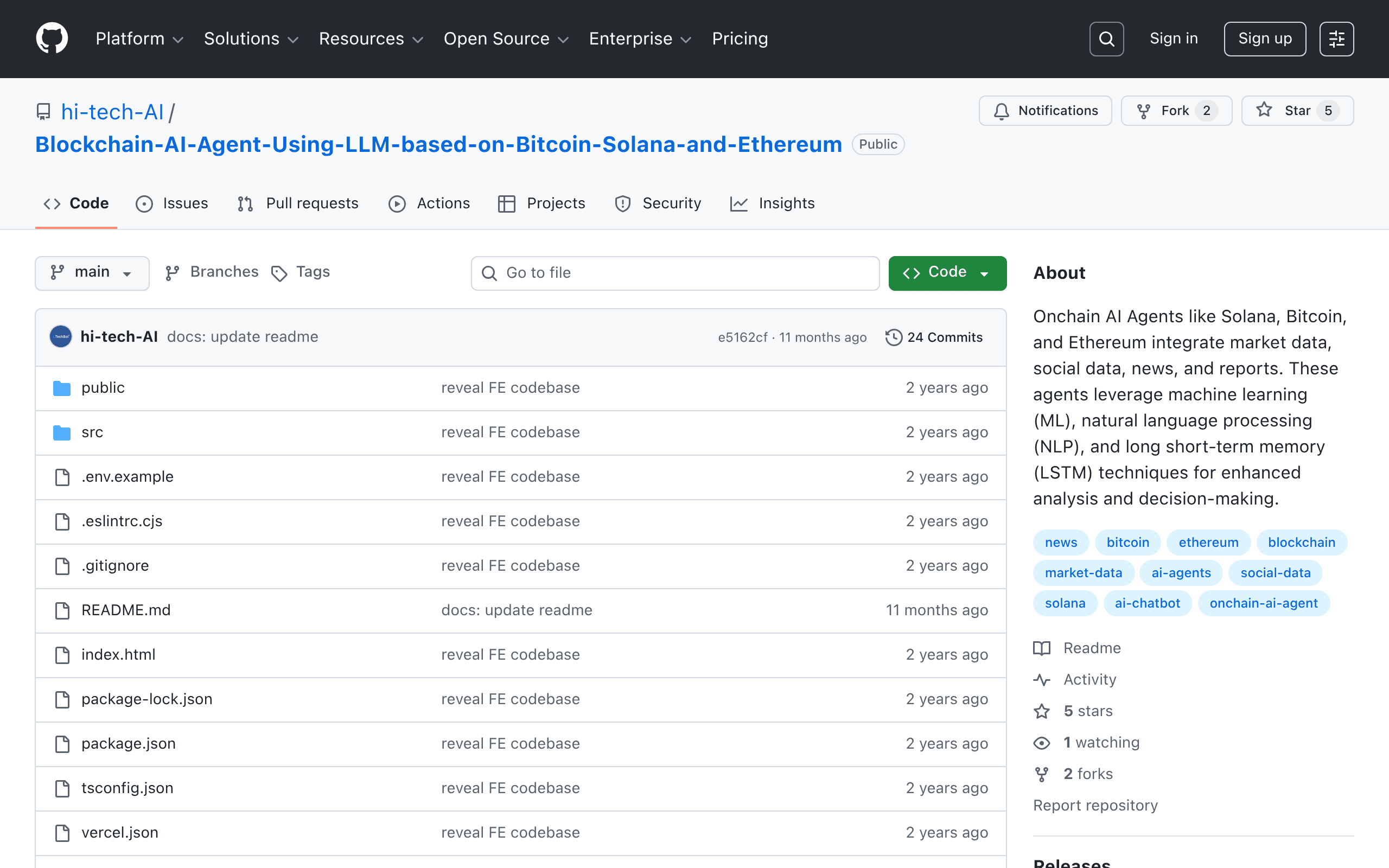This screenshot has width=1389, height=868.
Task: Switch to the Projects tab
Action: [x=541, y=203]
